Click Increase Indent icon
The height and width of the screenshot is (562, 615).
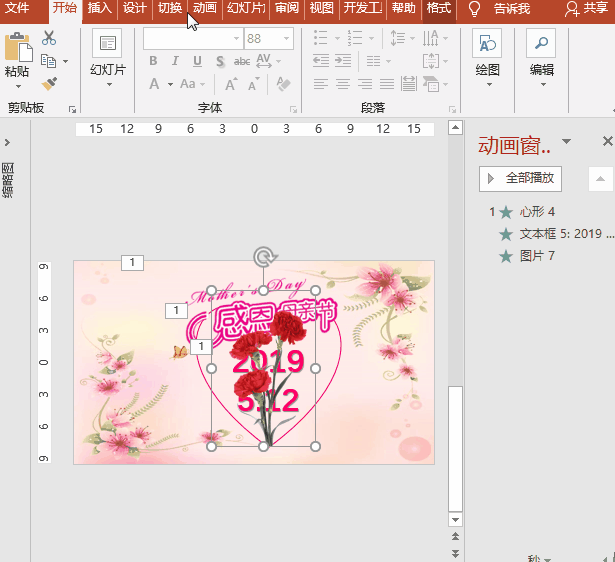pyautogui.click(x=343, y=61)
